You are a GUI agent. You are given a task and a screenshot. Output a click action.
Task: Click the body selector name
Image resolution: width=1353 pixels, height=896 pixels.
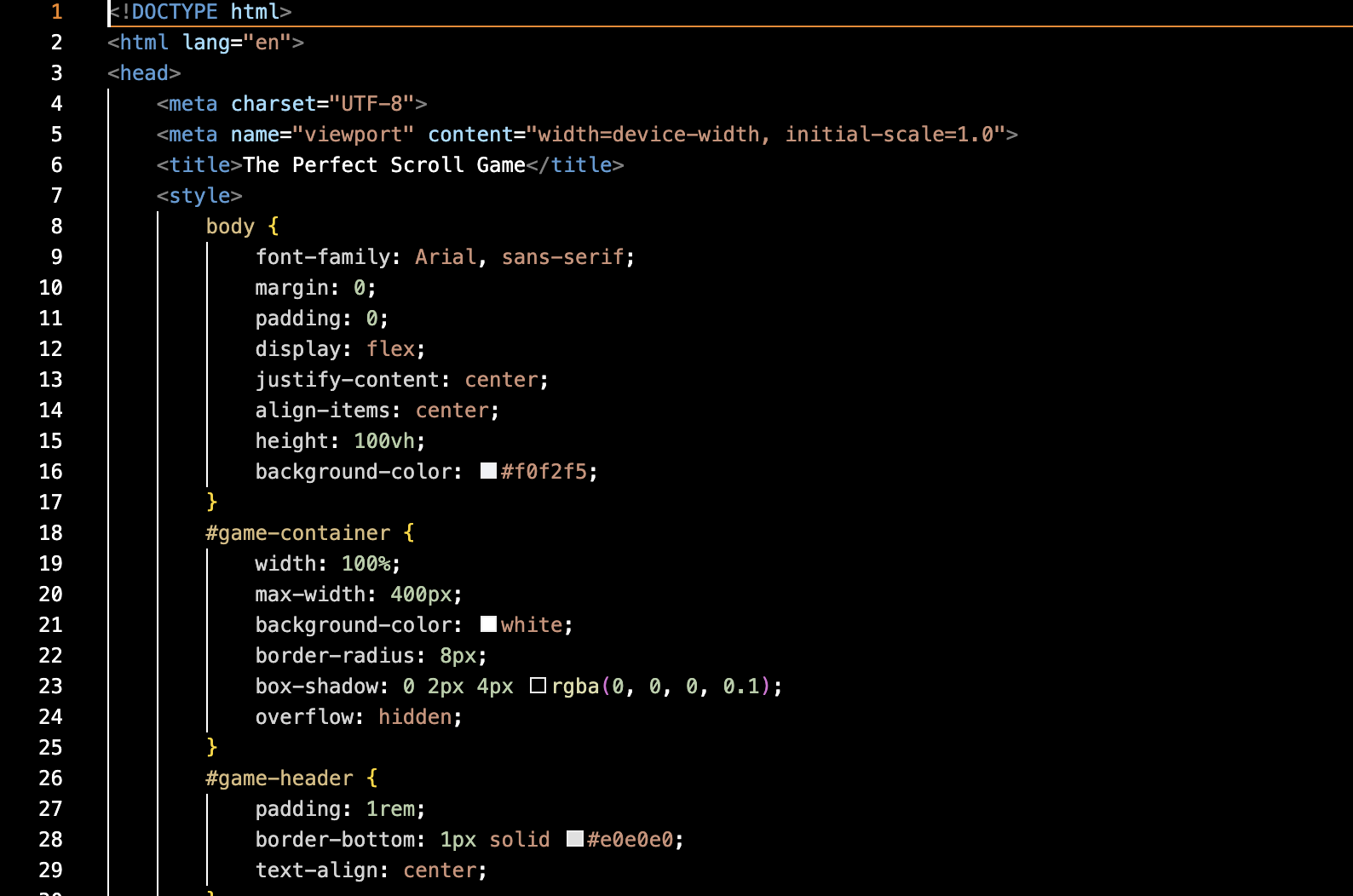click(230, 227)
